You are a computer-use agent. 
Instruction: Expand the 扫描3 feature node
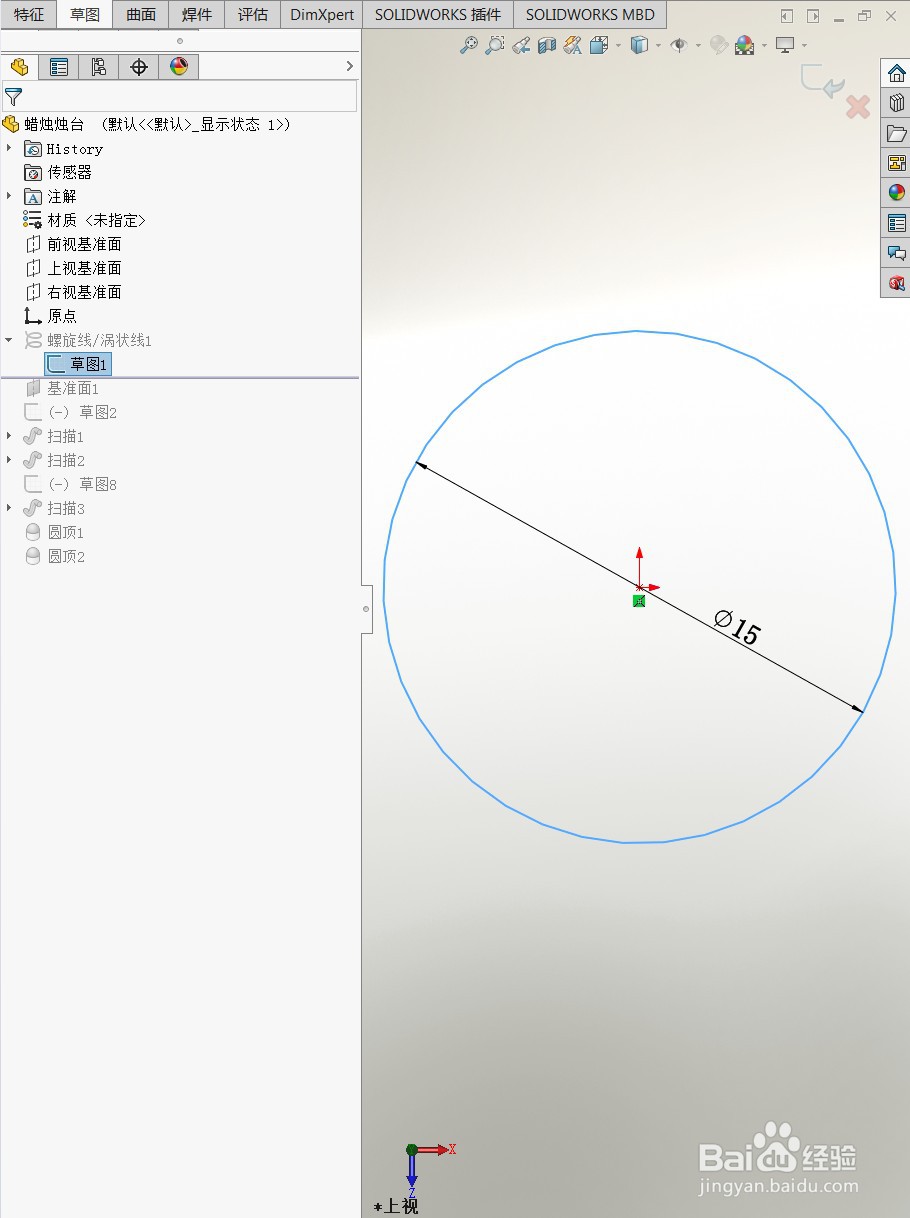(x=10, y=508)
